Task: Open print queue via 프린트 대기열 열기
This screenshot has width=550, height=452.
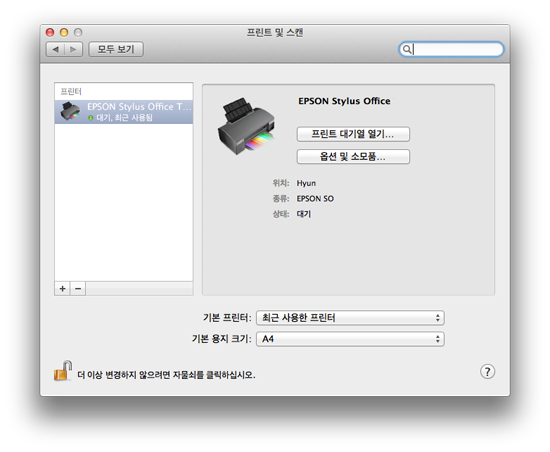Action: [353, 134]
